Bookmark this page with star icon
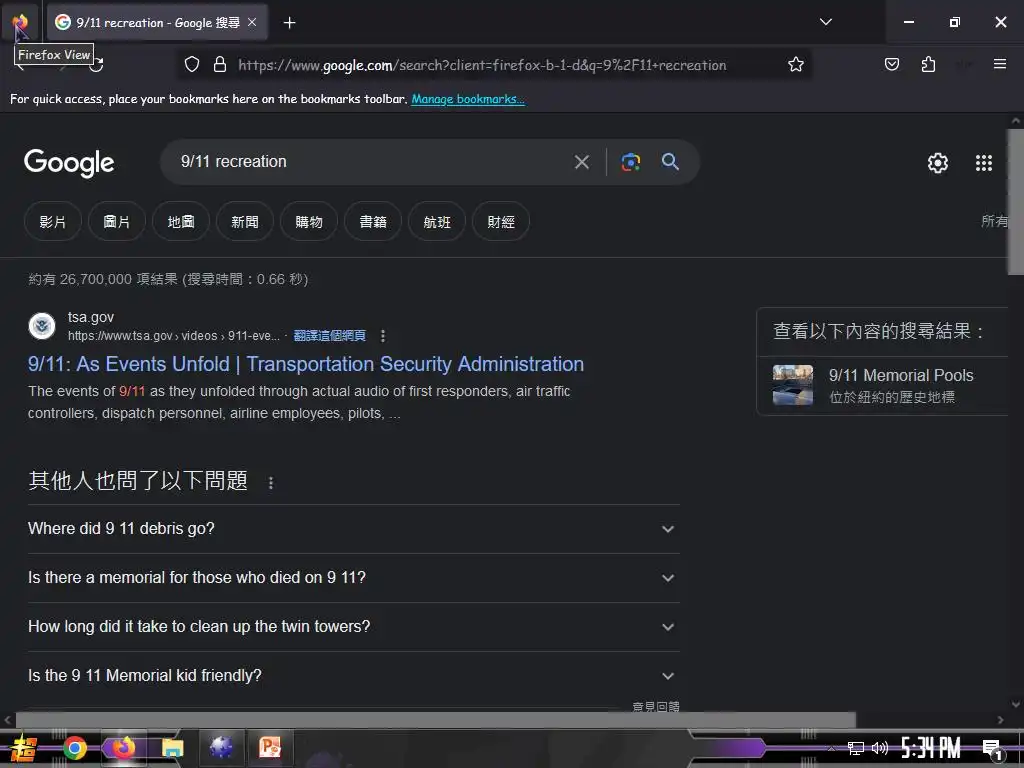 (795, 65)
